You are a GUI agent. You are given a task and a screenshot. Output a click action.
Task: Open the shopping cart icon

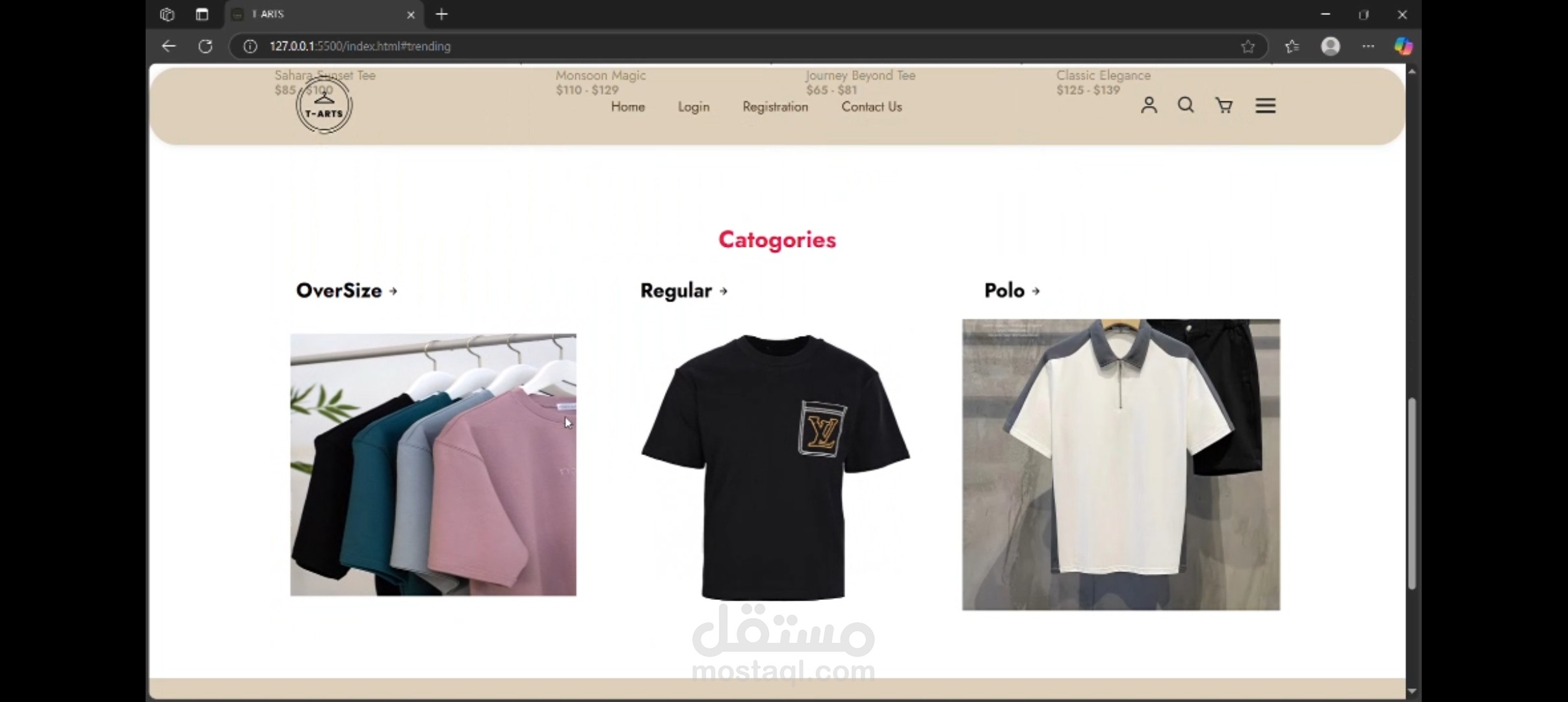point(1224,105)
